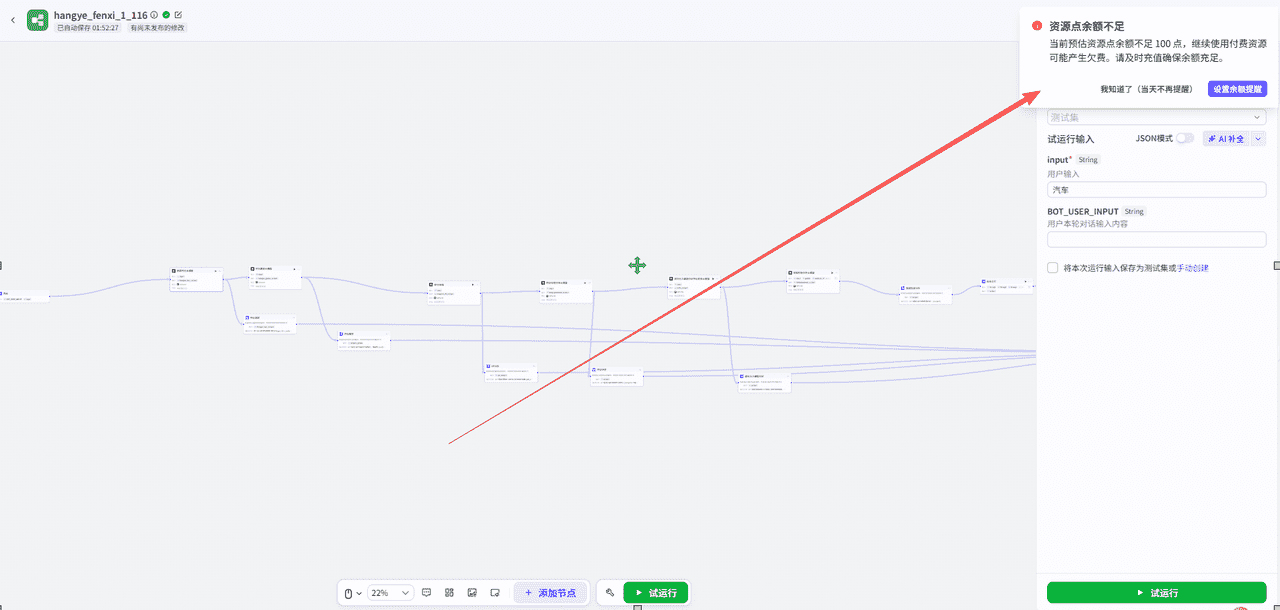This screenshot has width=1280, height=610.
Task: Click the green published status check icon
Action: click(x=166, y=15)
